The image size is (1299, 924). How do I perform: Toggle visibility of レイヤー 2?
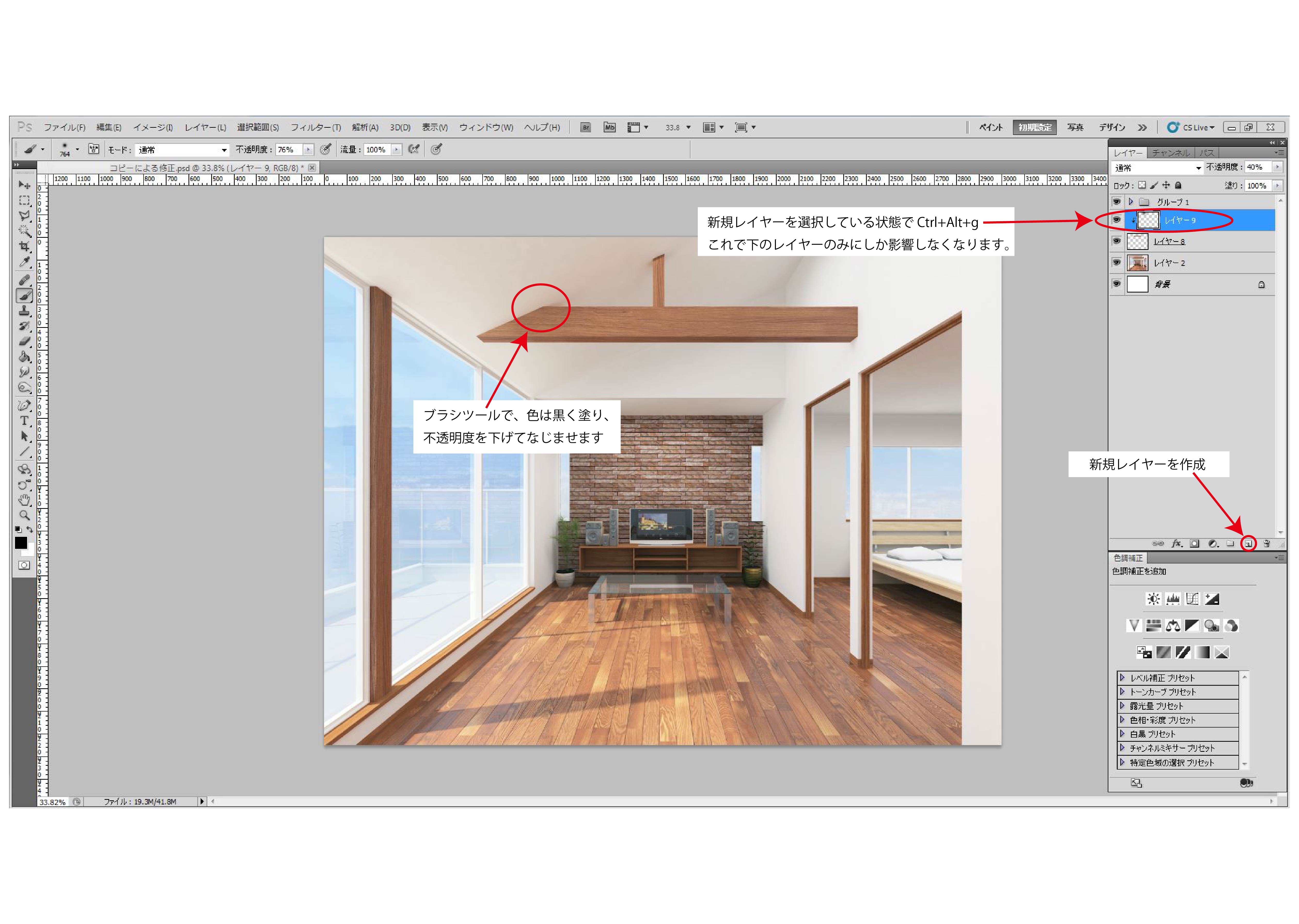[x=1116, y=262]
